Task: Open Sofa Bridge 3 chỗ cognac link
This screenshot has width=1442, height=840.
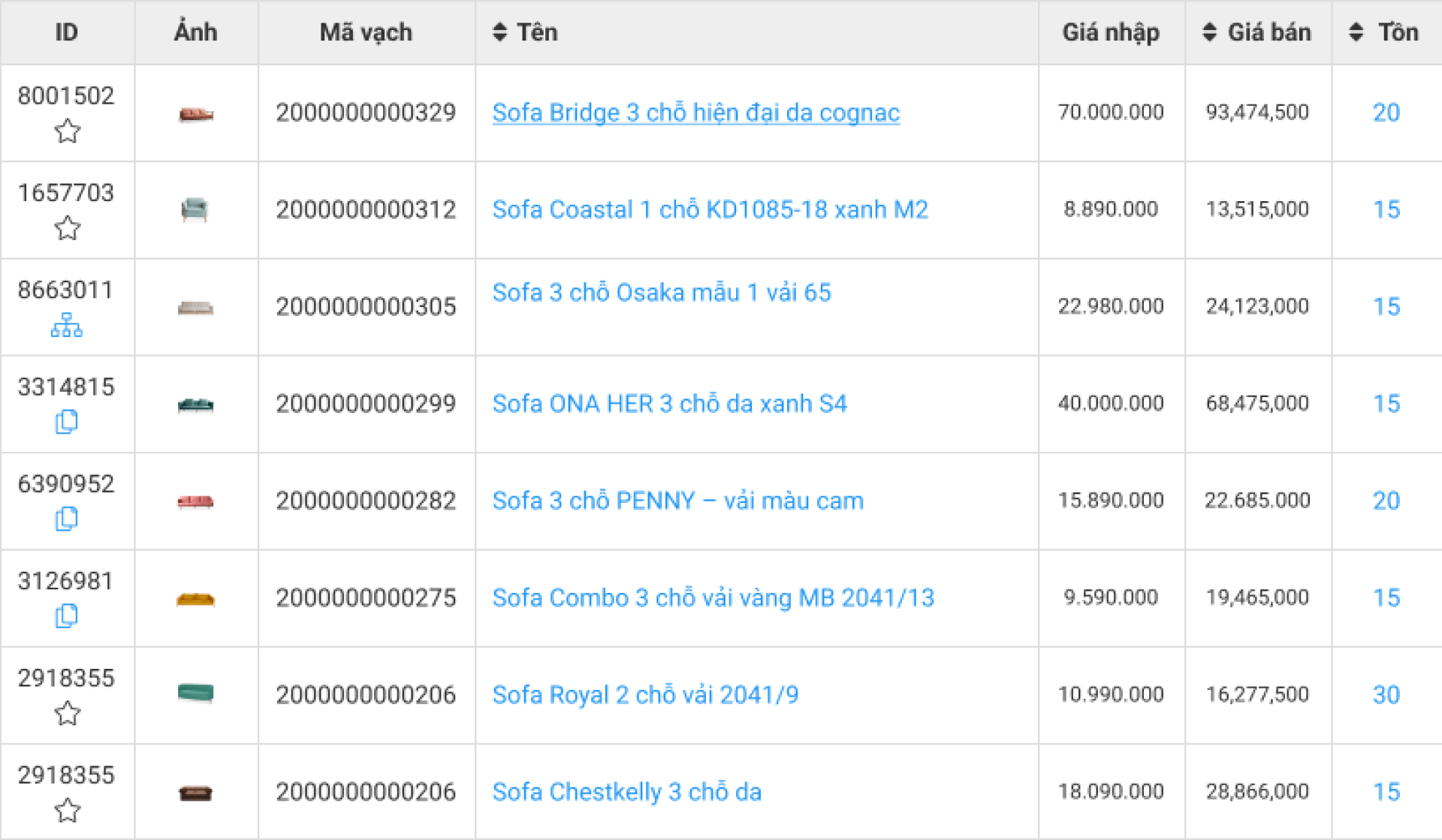Action: coord(695,113)
